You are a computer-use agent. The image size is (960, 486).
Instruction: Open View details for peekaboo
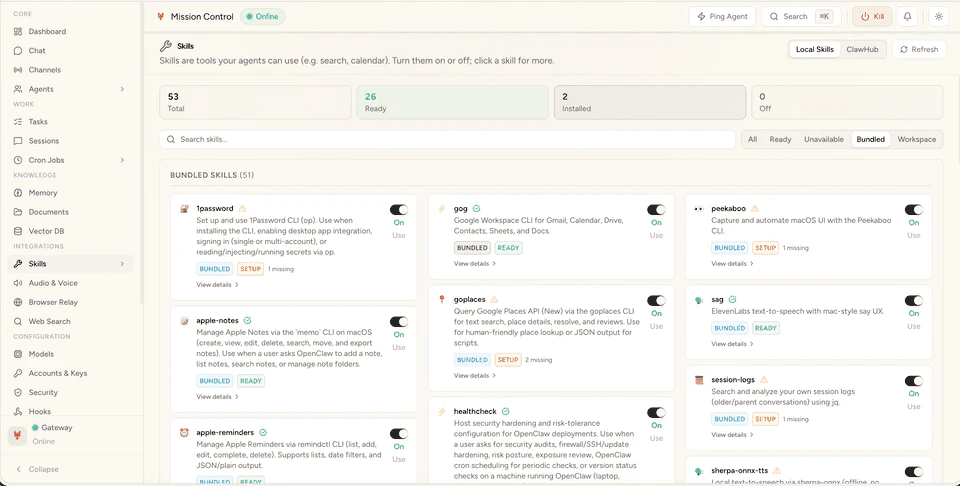pyautogui.click(x=732, y=264)
